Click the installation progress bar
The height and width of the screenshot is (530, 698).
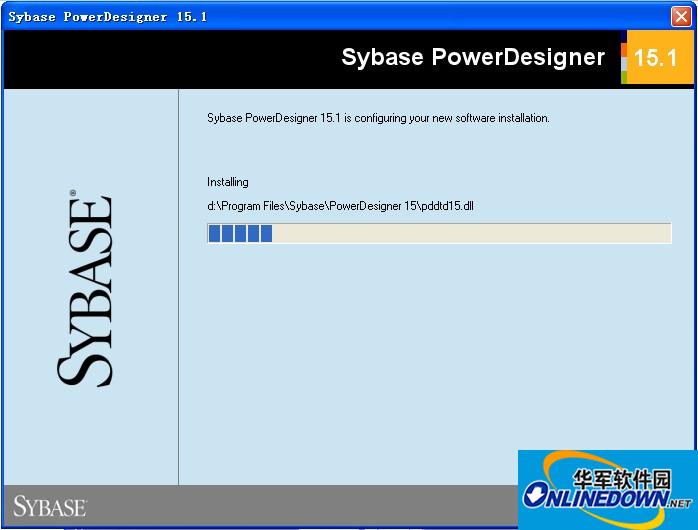[439, 233]
